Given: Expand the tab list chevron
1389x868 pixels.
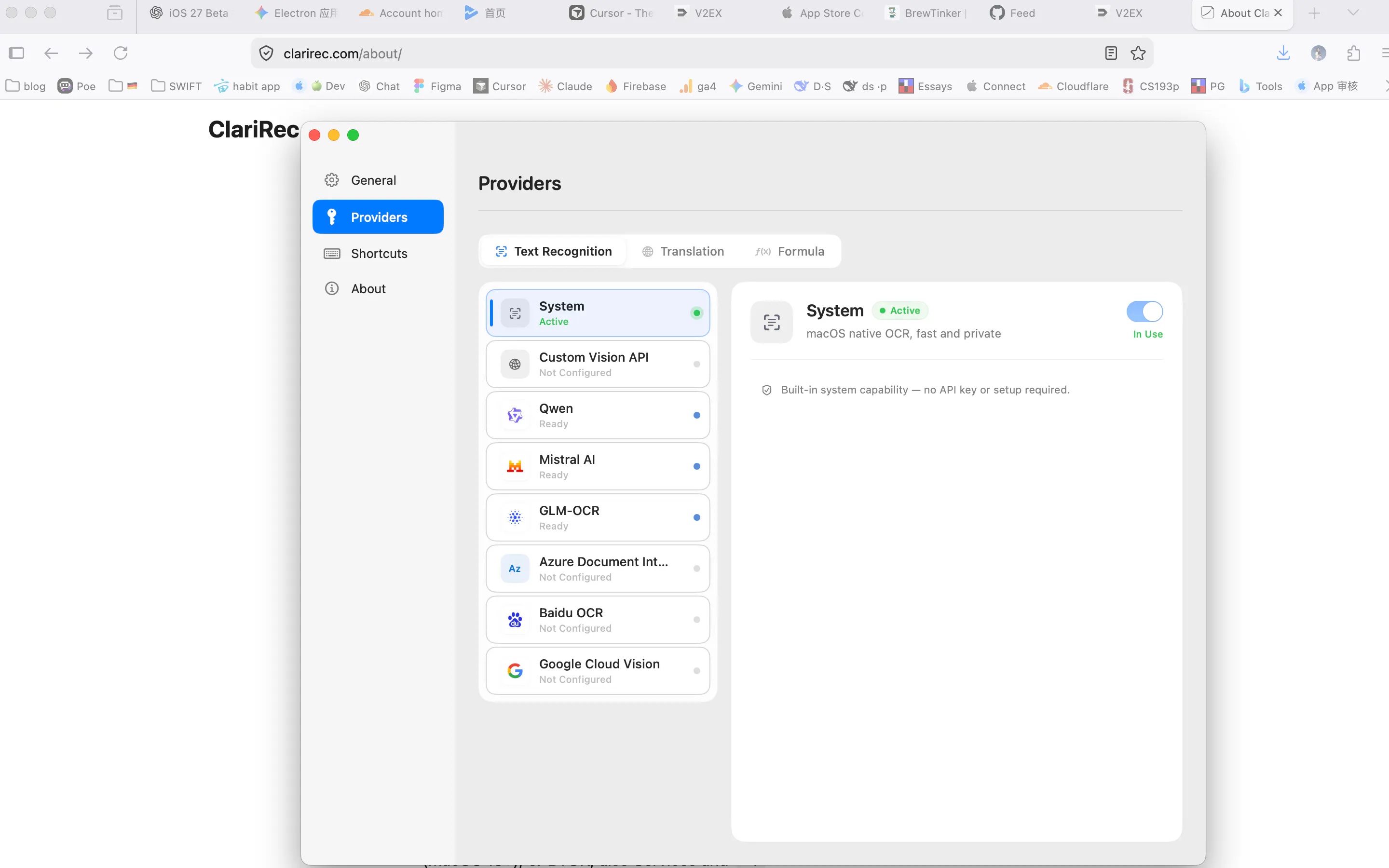Looking at the screenshot, I should click(x=1353, y=13).
